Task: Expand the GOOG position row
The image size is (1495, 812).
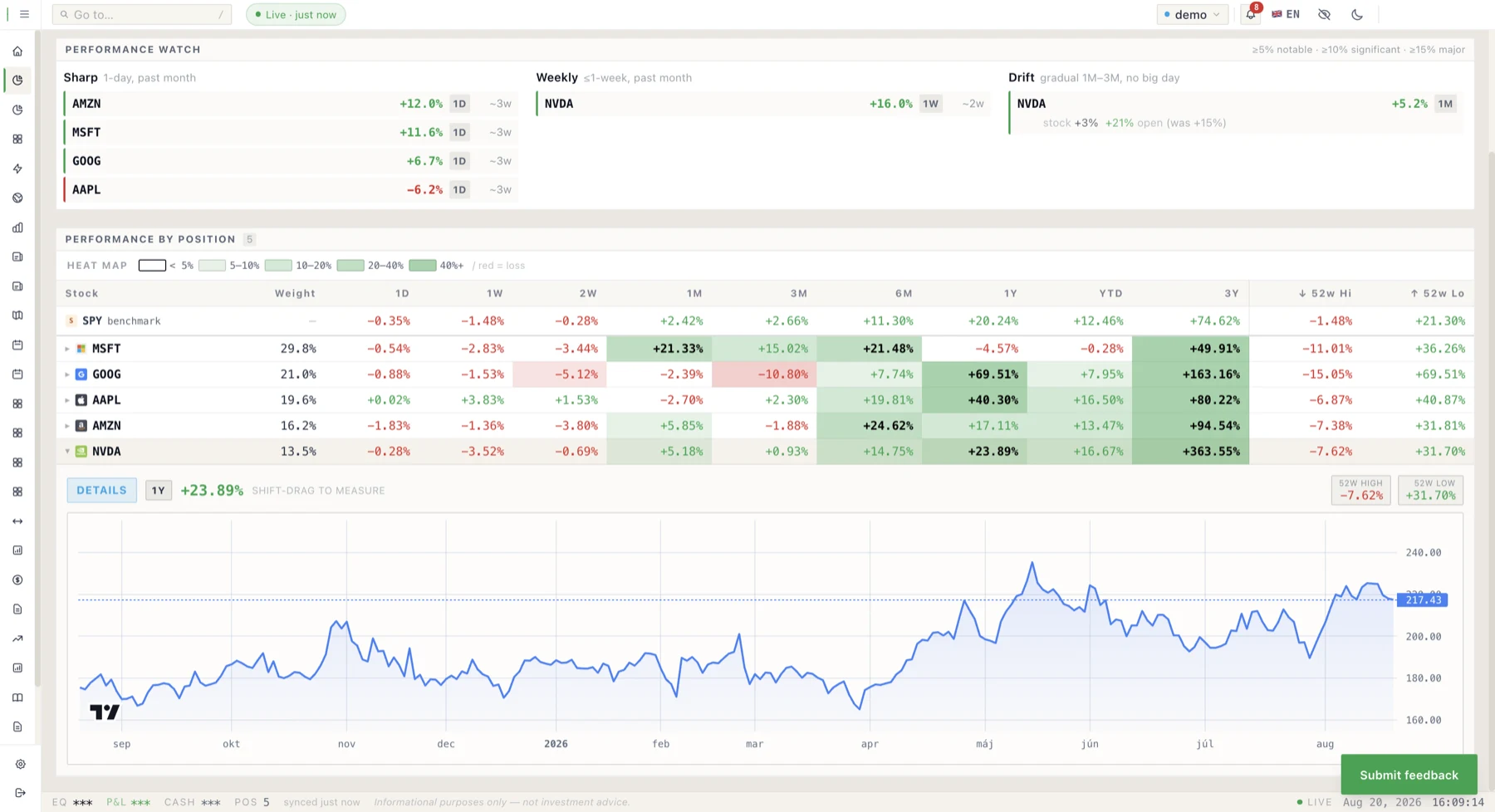Action: point(67,374)
